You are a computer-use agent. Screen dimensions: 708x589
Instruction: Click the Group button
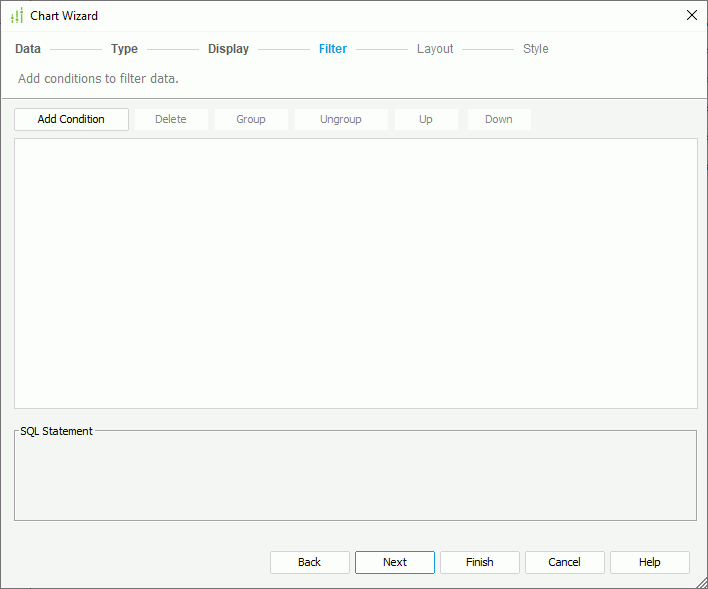pos(251,119)
